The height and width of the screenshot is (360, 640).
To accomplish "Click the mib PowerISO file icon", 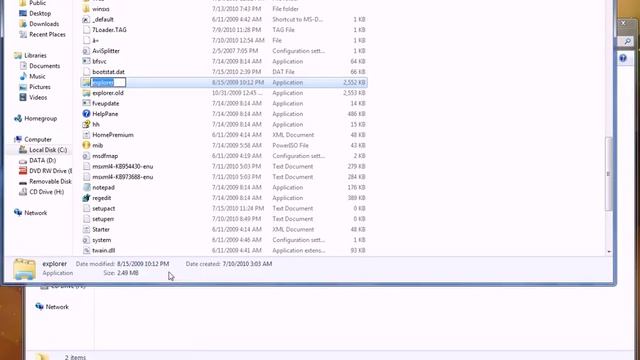I will [x=86, y=146].
